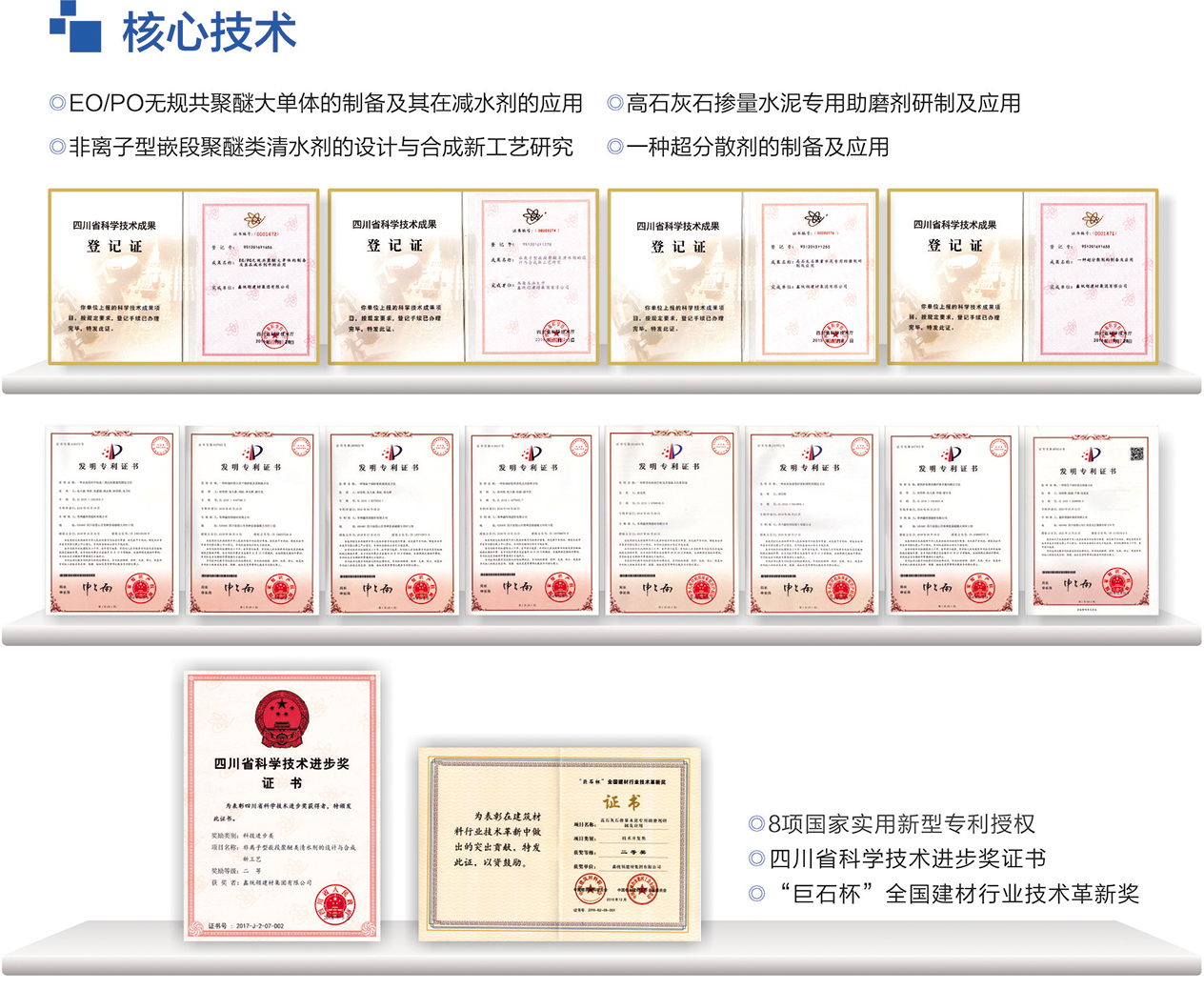Screen dimensions: 1204x990
Task: Click the bullet circle before EO/PO无规共聚醚 line
Action: pyautogui.click(x=57, y=103)
